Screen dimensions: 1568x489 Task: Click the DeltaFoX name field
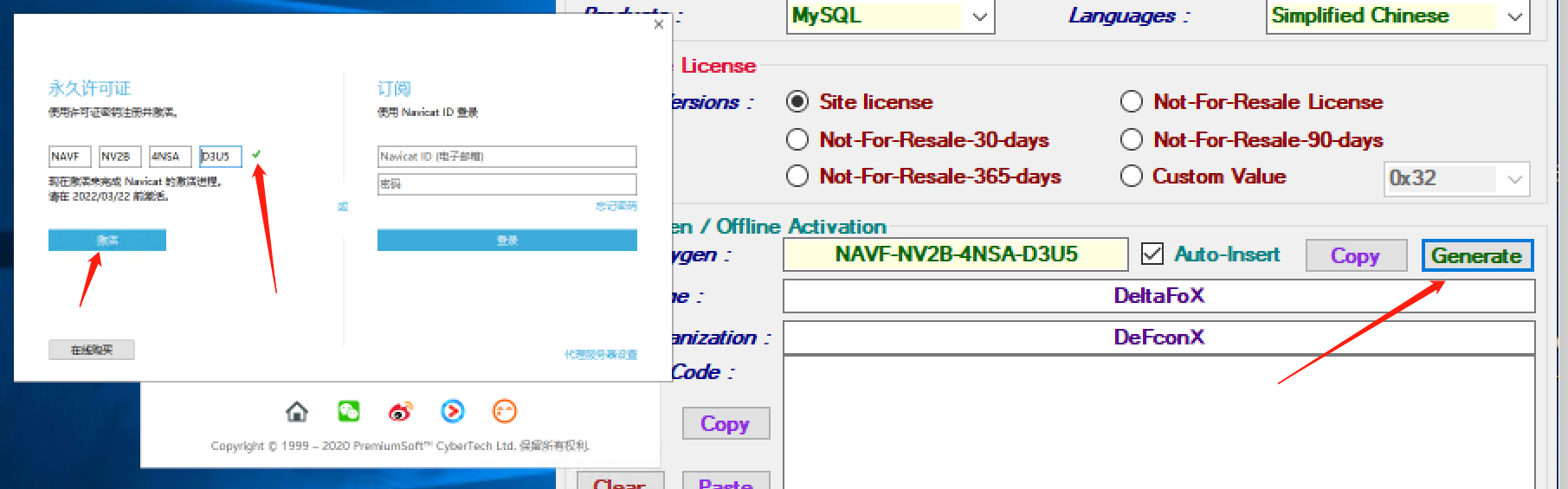1159,296
